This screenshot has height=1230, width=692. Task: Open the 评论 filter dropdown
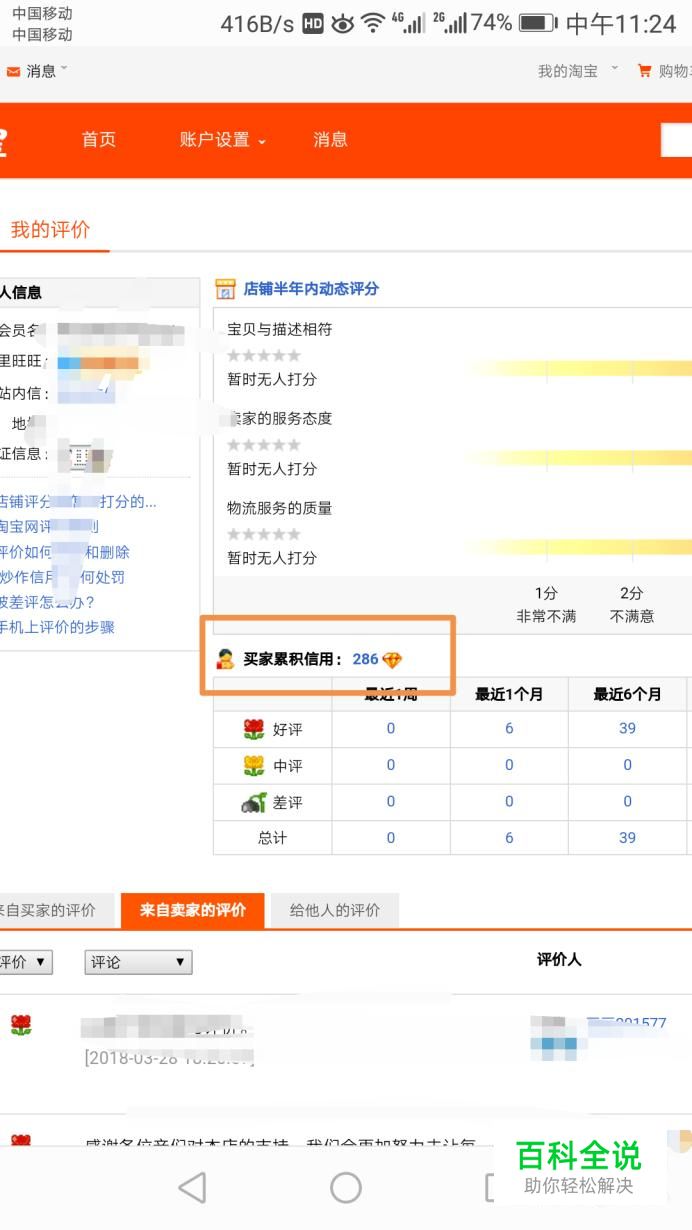click(138, 962)
